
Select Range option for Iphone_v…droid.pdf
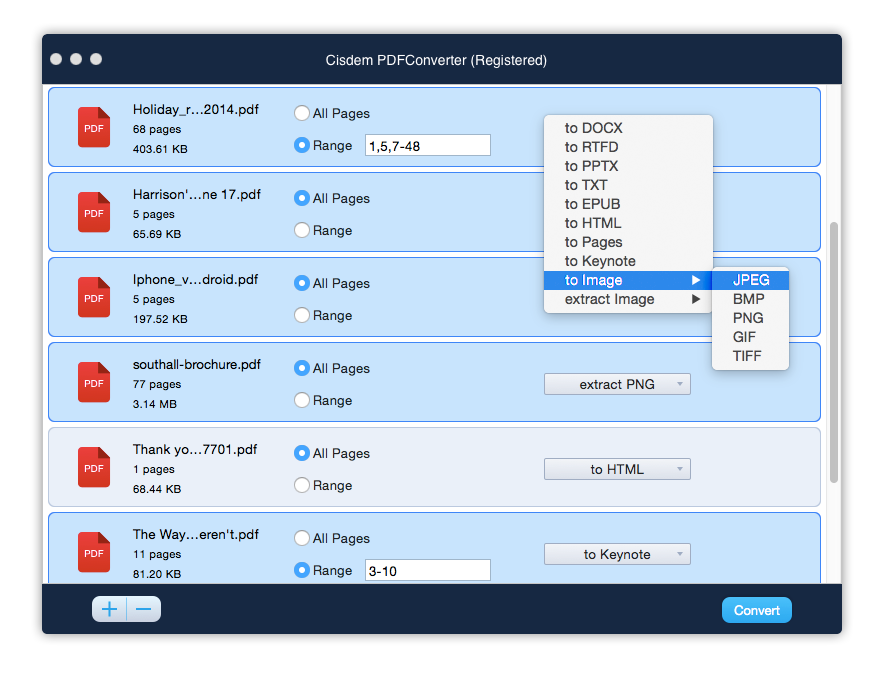302,316
